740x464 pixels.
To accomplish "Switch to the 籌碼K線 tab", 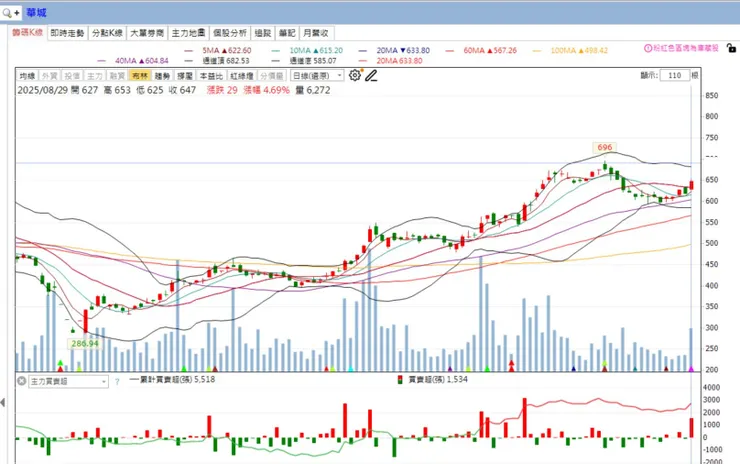I will tap(27, 33).
